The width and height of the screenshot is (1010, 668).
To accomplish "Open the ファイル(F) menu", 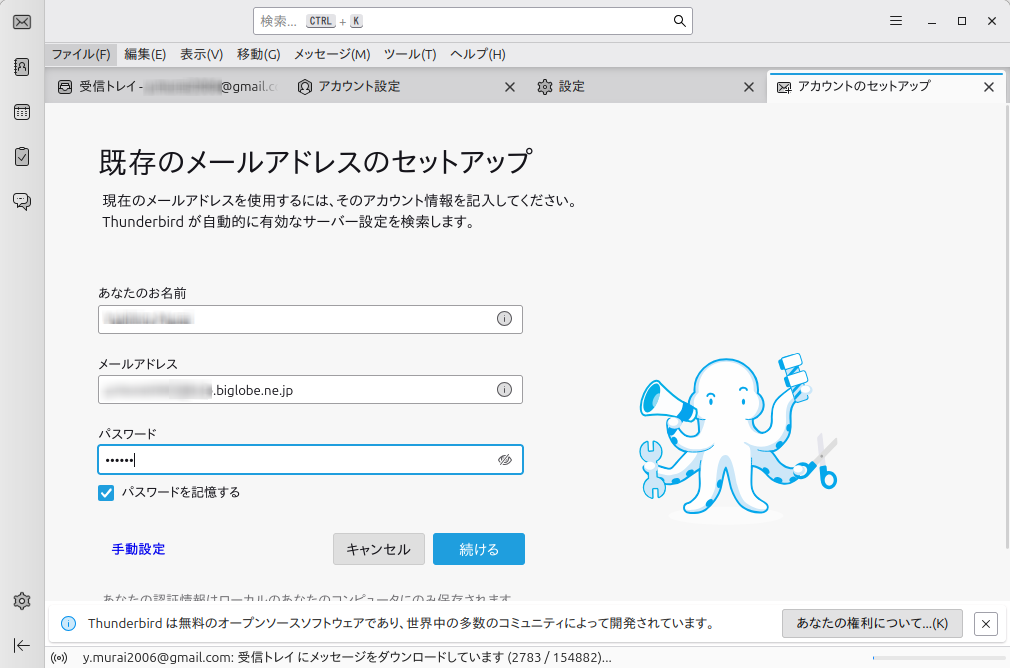I will [x=81, y=54].
